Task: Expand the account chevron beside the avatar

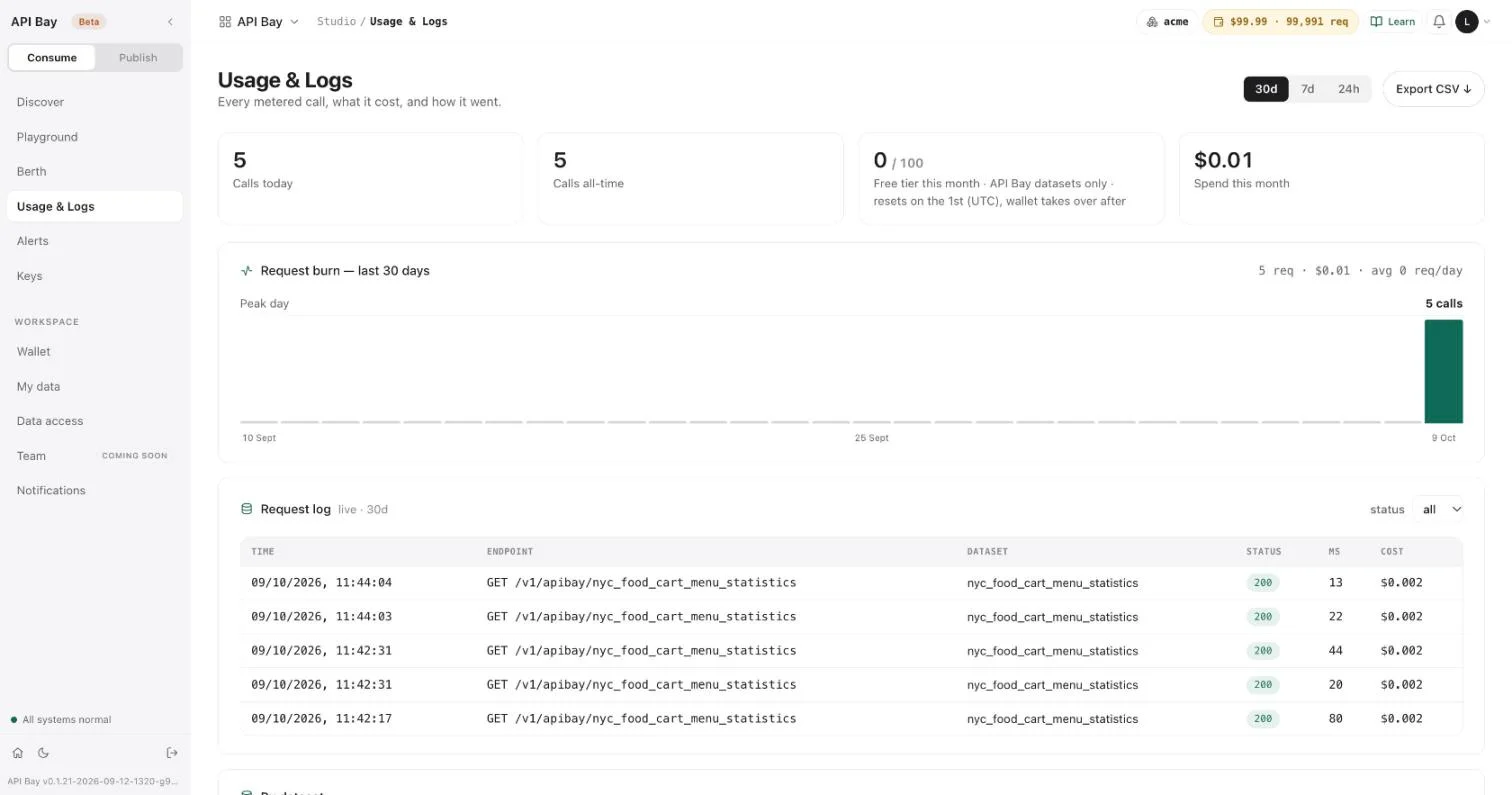Action: point(1486,21)
